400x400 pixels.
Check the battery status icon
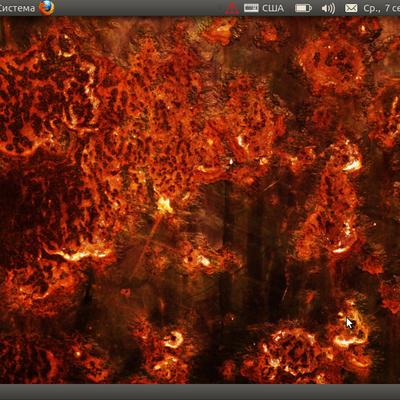(303, 8)
